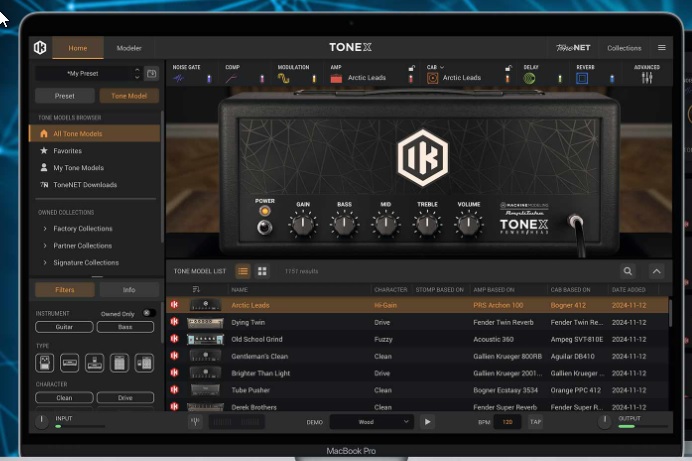
Task: Click the sort order icon in list header
Action: tap(196, 289)
